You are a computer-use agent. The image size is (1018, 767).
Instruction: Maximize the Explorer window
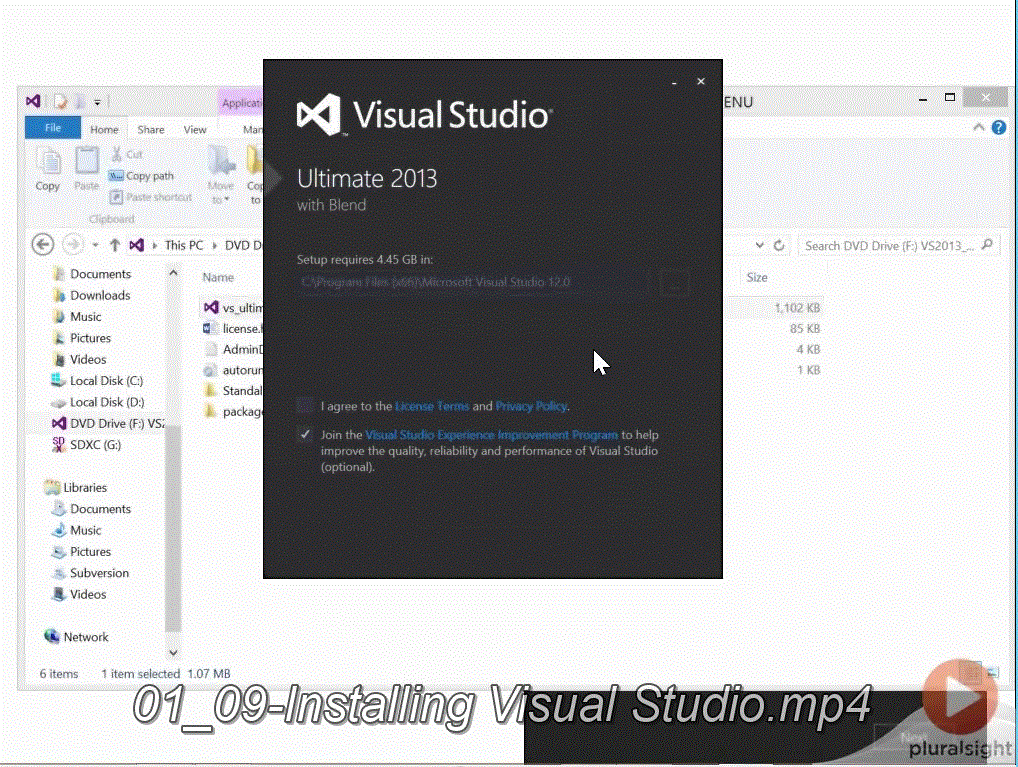coord(950,97)
